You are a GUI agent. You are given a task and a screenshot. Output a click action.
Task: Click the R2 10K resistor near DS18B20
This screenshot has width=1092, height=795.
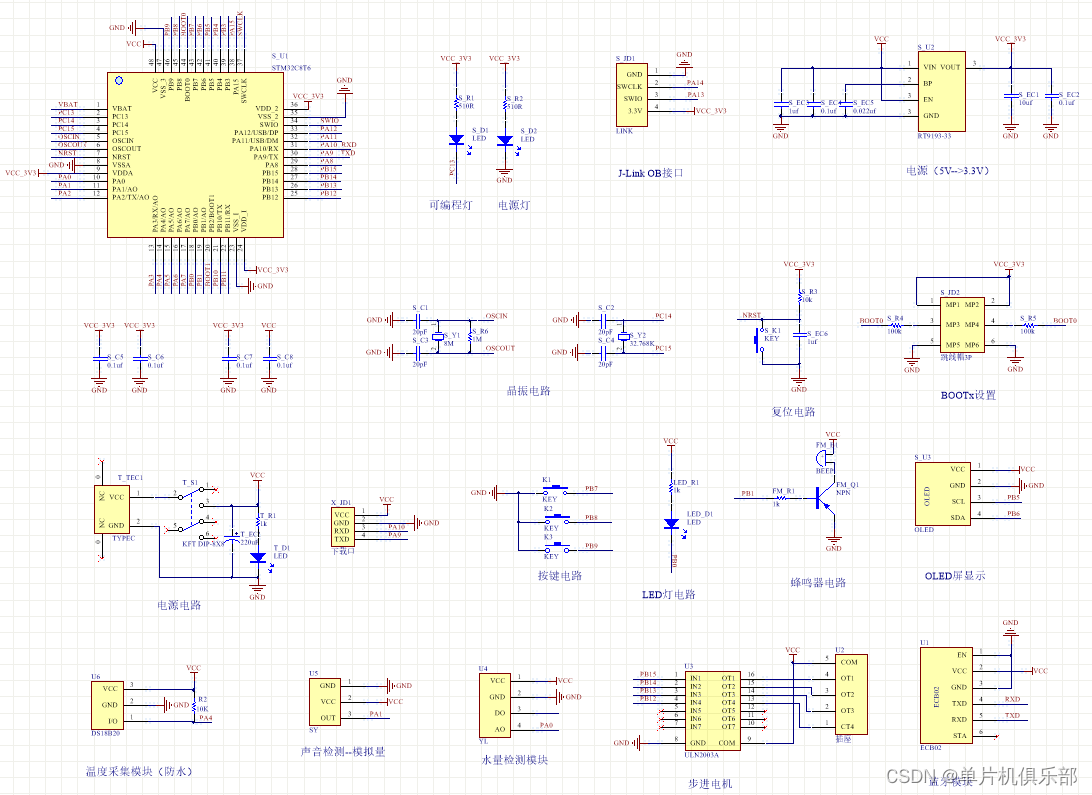click(194, 705)
